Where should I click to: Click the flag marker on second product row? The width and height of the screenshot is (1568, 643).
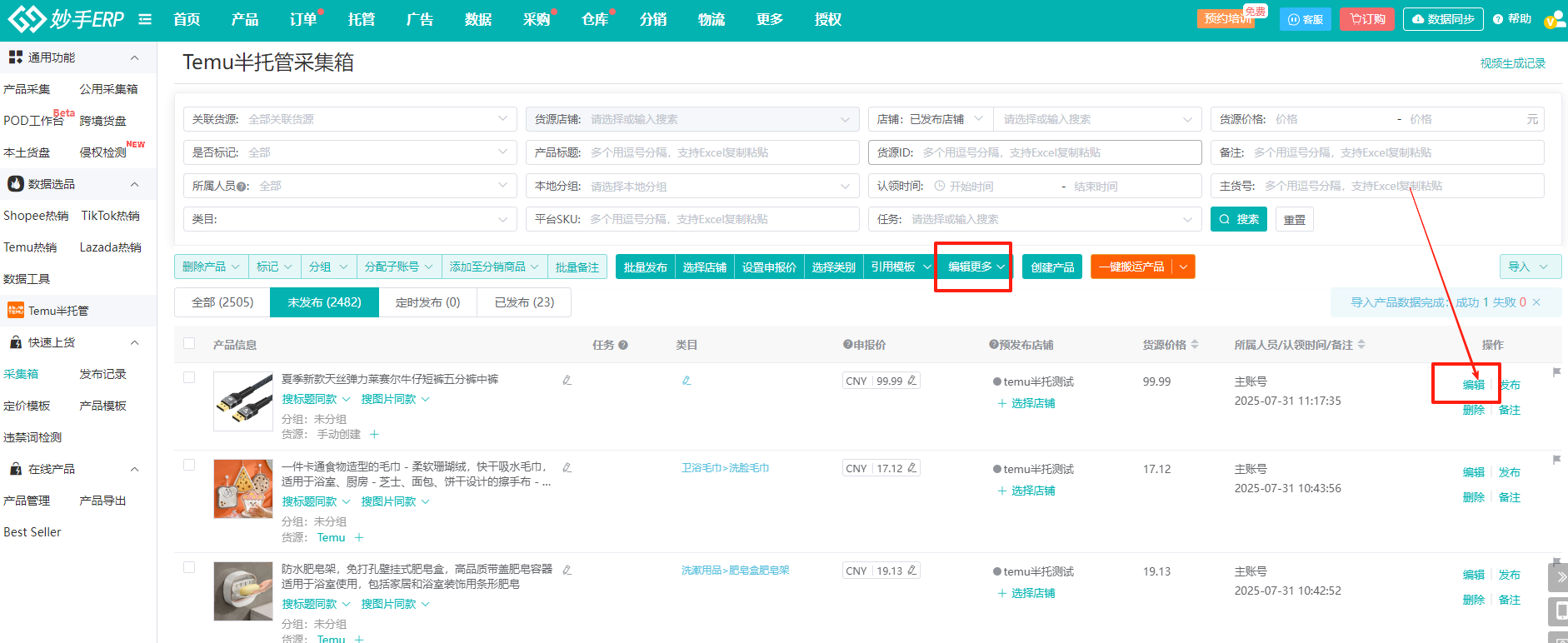coord(1556,460)
